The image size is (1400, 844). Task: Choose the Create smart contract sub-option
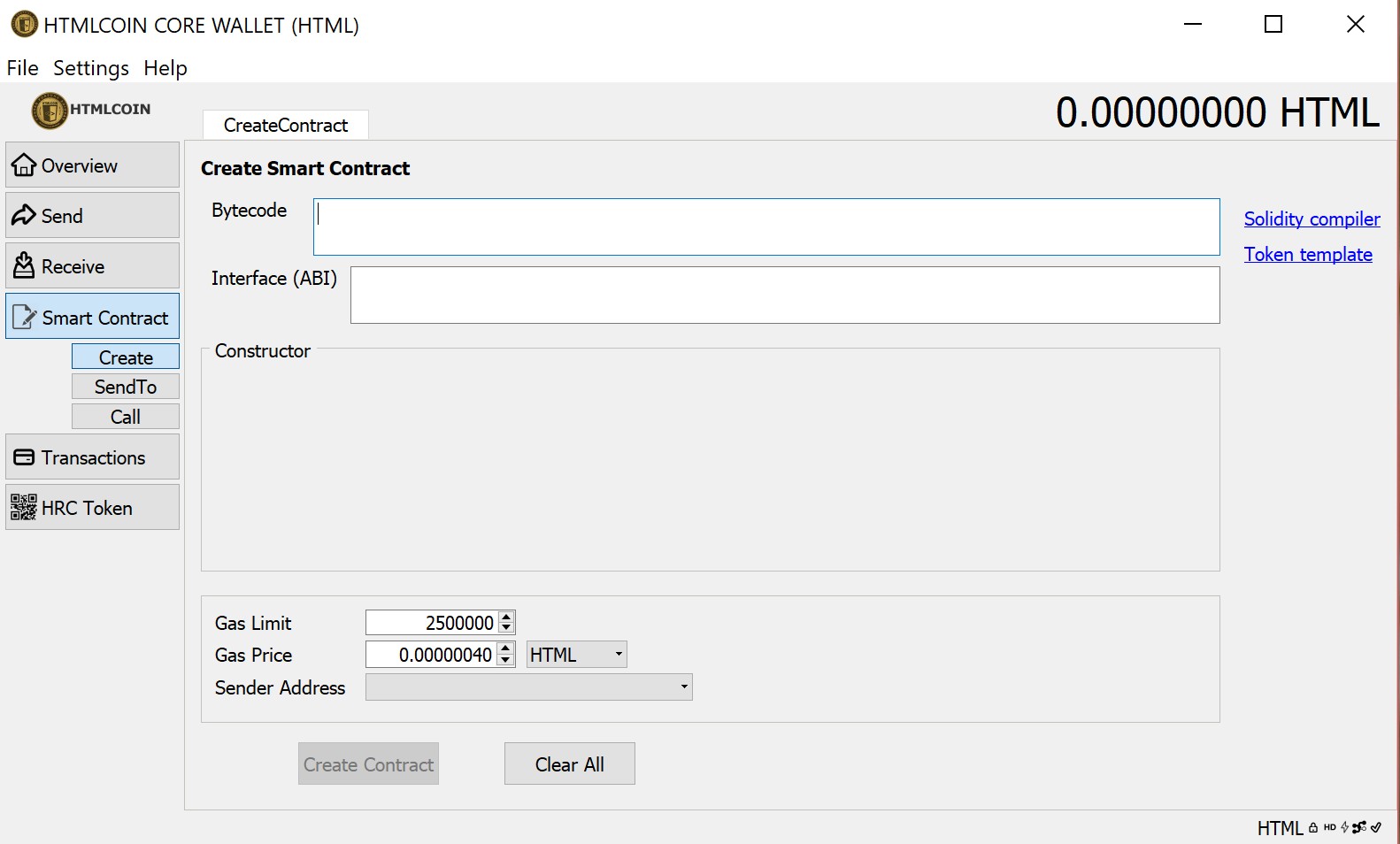pyautogui.click(x=126, y=357)
